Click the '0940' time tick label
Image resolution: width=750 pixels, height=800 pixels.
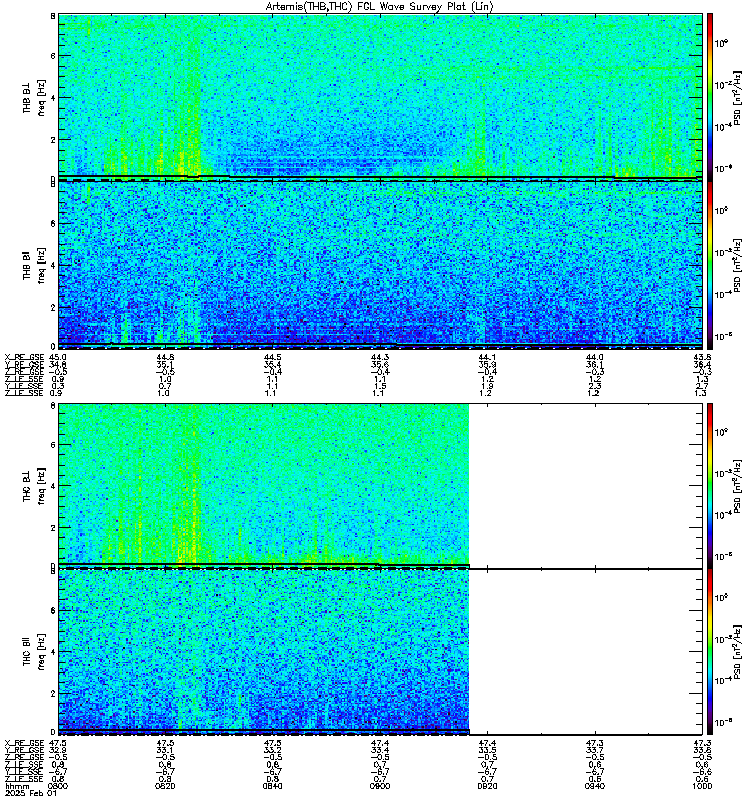[x=595, y=786]
